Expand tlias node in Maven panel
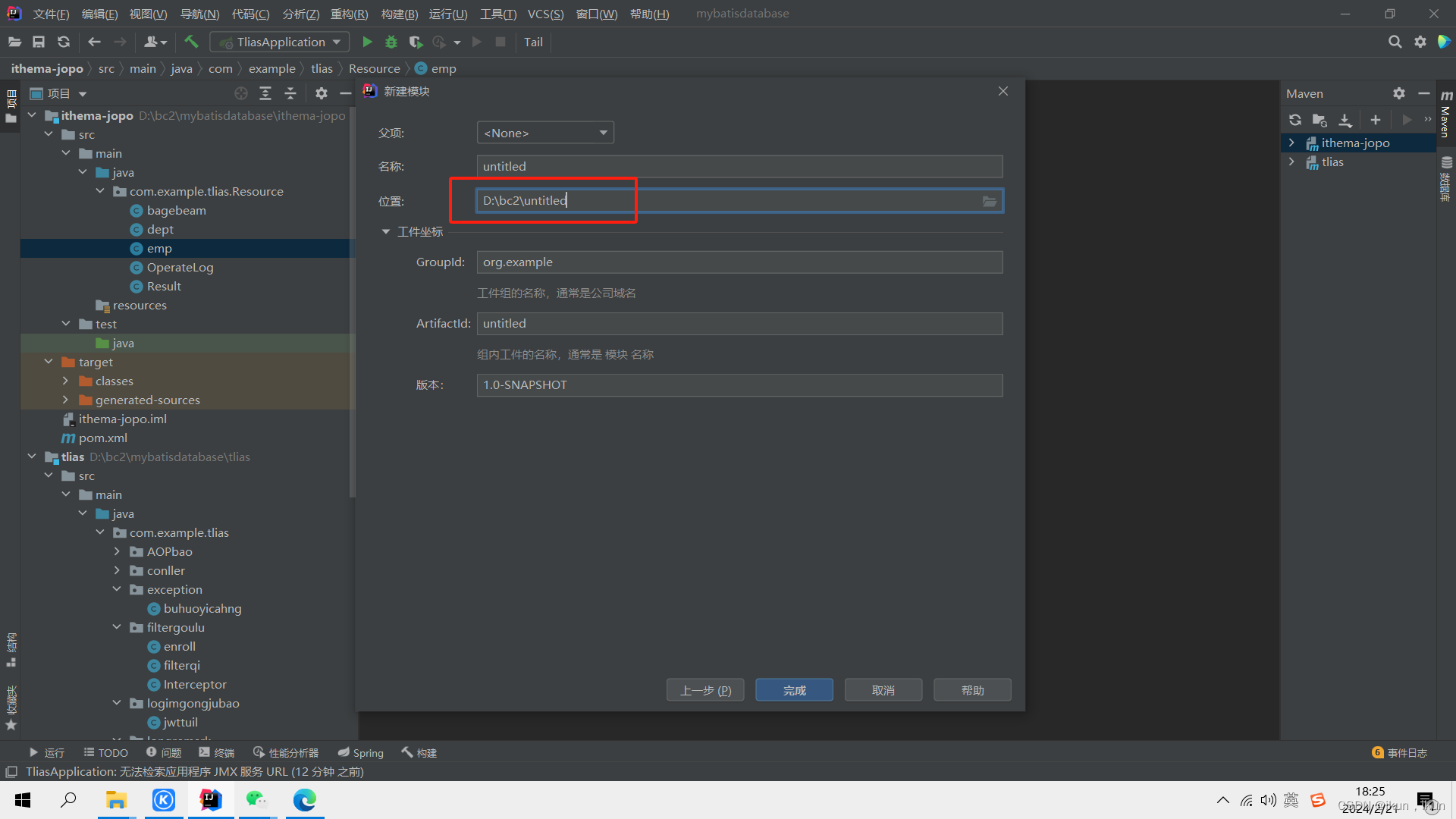1456x819 pixels. [x=1291, y=162]
